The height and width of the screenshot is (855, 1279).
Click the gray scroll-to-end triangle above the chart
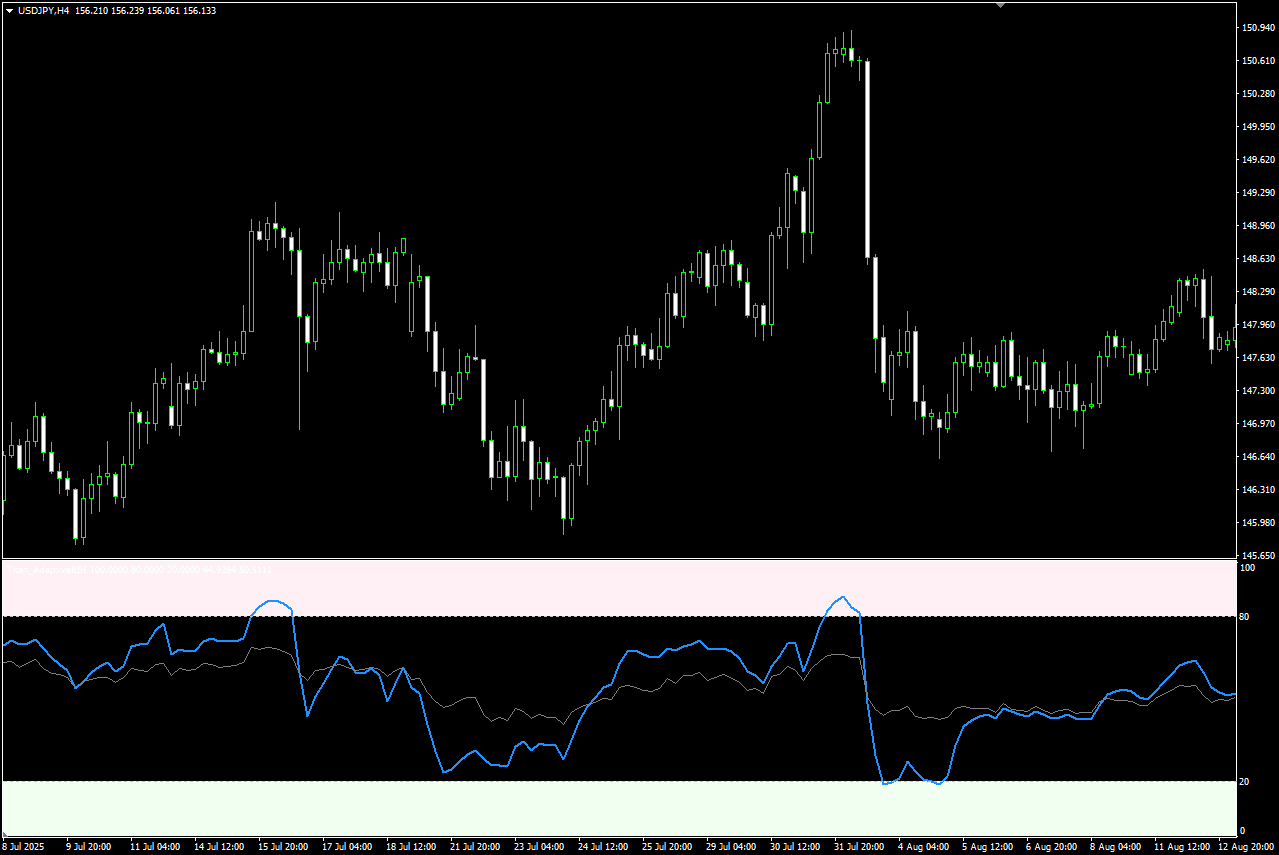999,5
